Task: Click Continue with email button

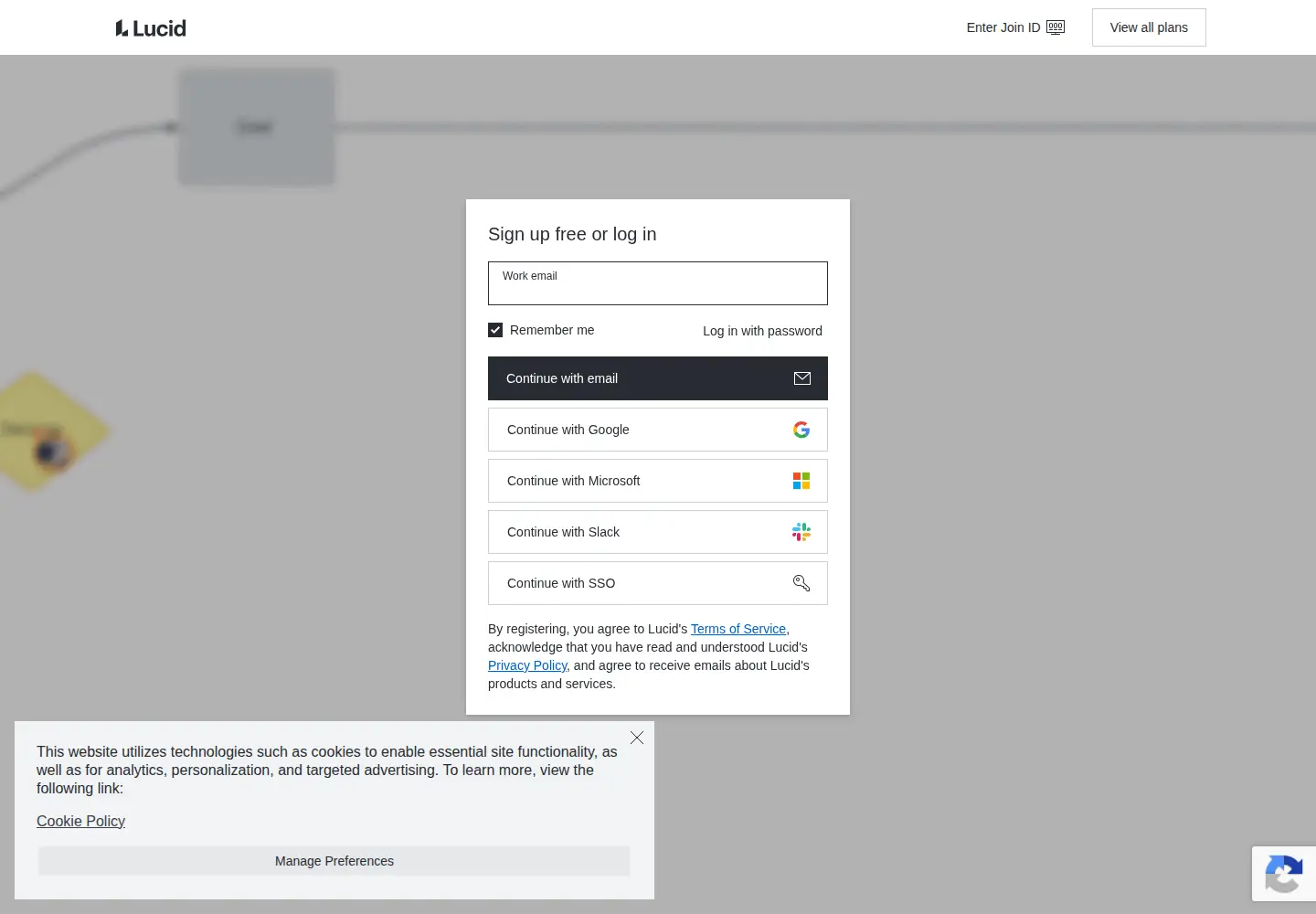Action: click(658, 378)
